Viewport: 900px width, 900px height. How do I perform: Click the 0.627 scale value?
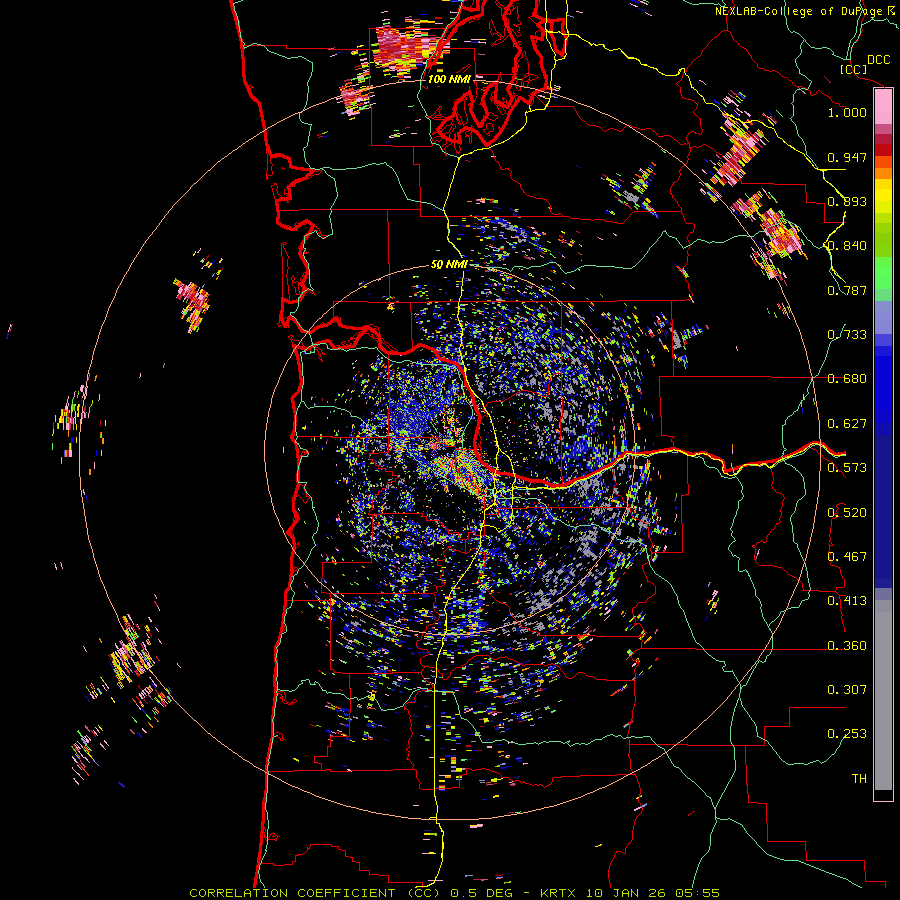(847, 424)
